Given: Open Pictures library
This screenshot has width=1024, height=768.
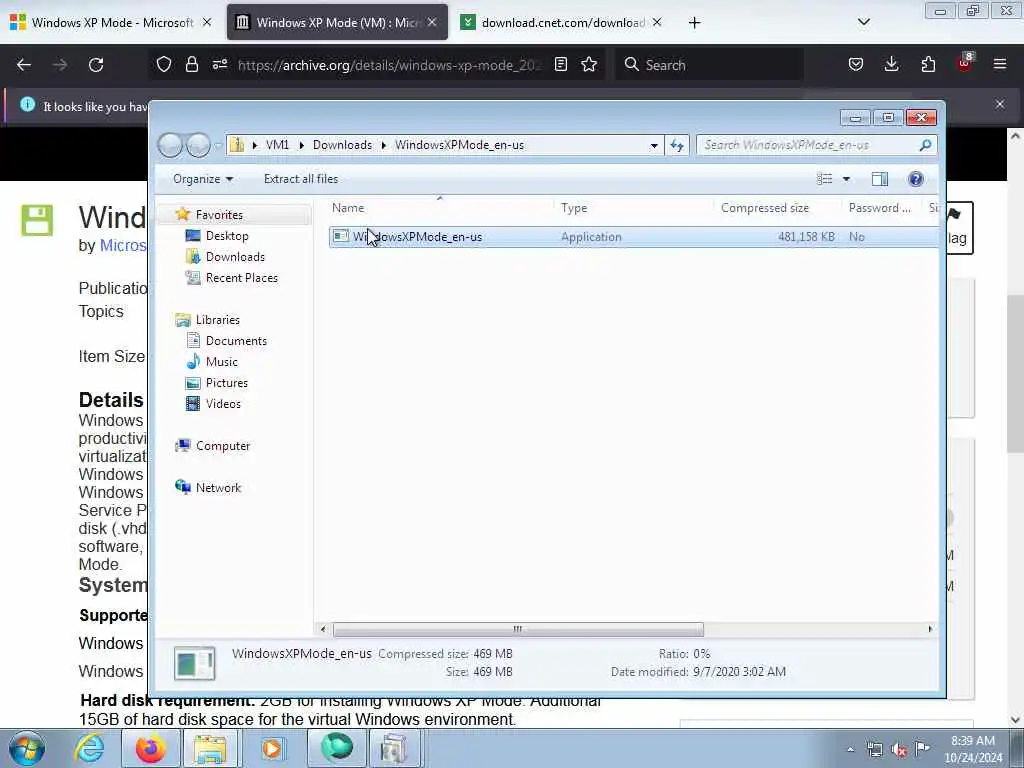Looking at the screenshot, I should (227, 383).
